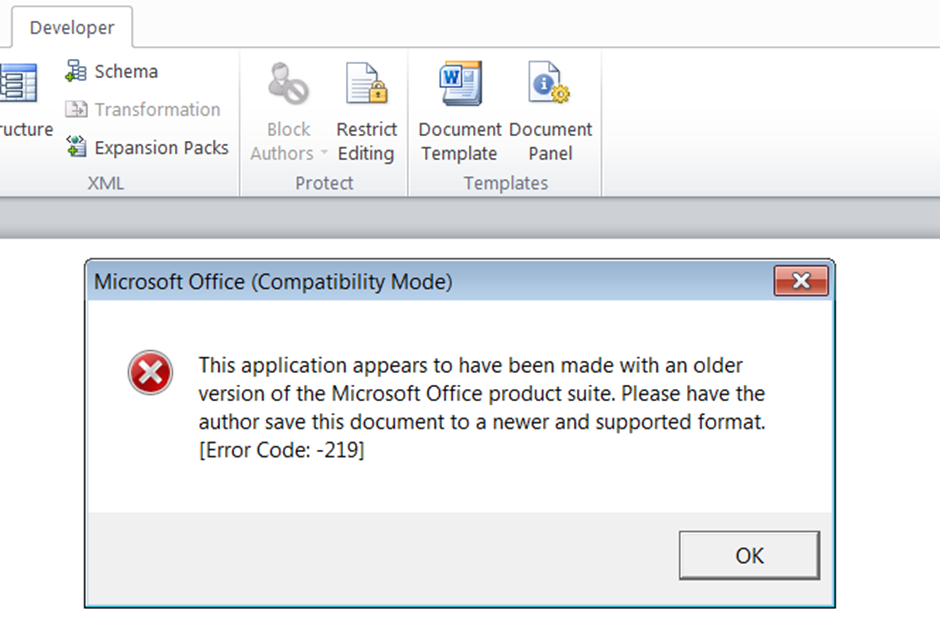Screen dimensions: 940x642
Task: Click the dialog title bar text
Action: coord(273,282)
